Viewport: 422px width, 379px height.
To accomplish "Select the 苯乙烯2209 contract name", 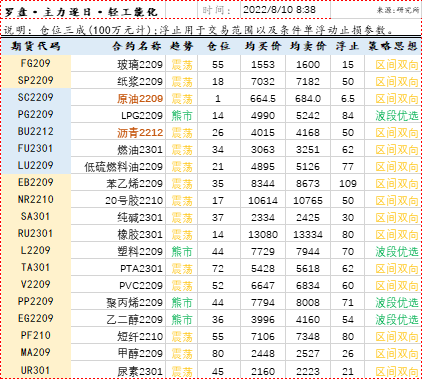I will (x=135, y=184).
